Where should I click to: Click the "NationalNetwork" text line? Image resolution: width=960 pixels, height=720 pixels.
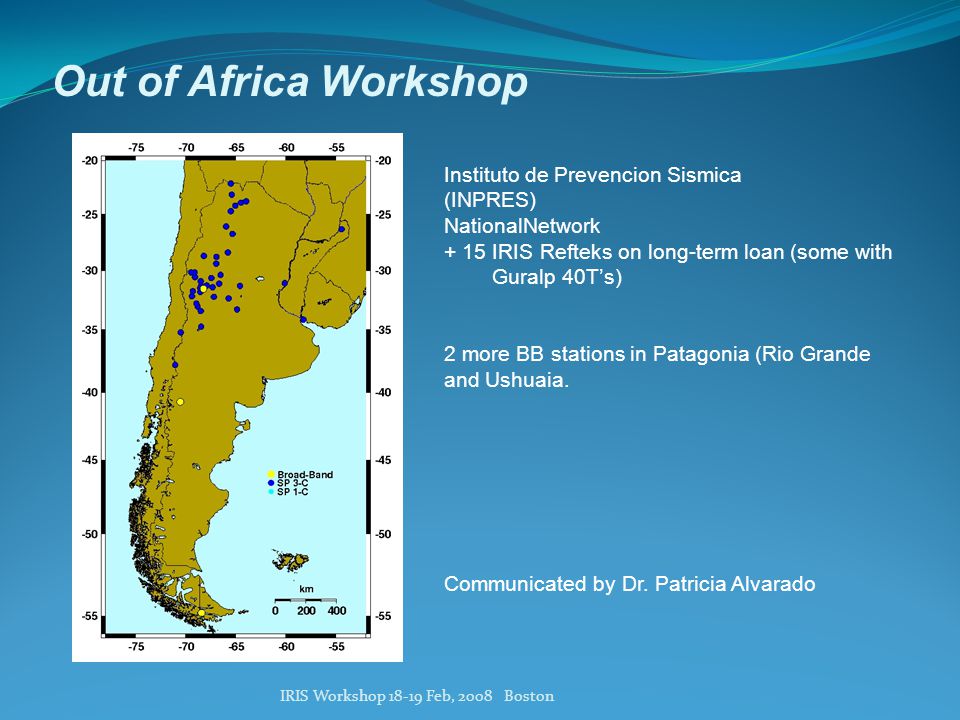[522, 226]
